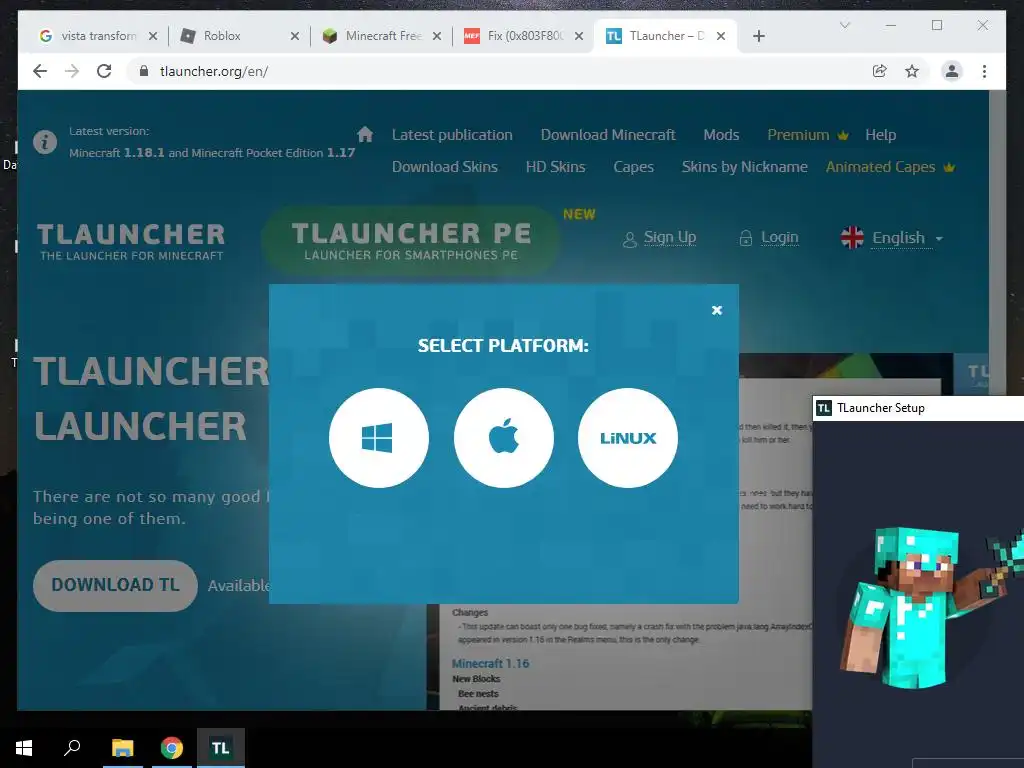This screenshot has width=1024, height=768.
Task: Expand the English language dropdown
Action: (907, 238)
